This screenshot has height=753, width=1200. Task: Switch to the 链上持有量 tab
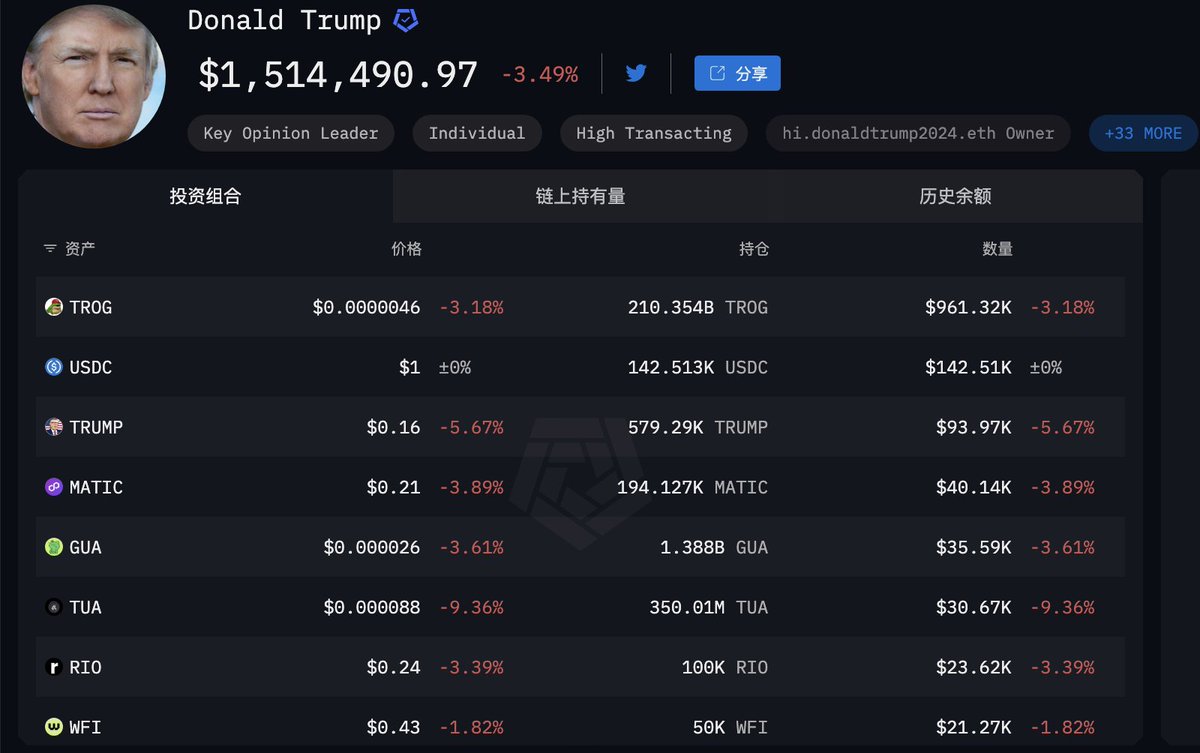coord(580,196)
